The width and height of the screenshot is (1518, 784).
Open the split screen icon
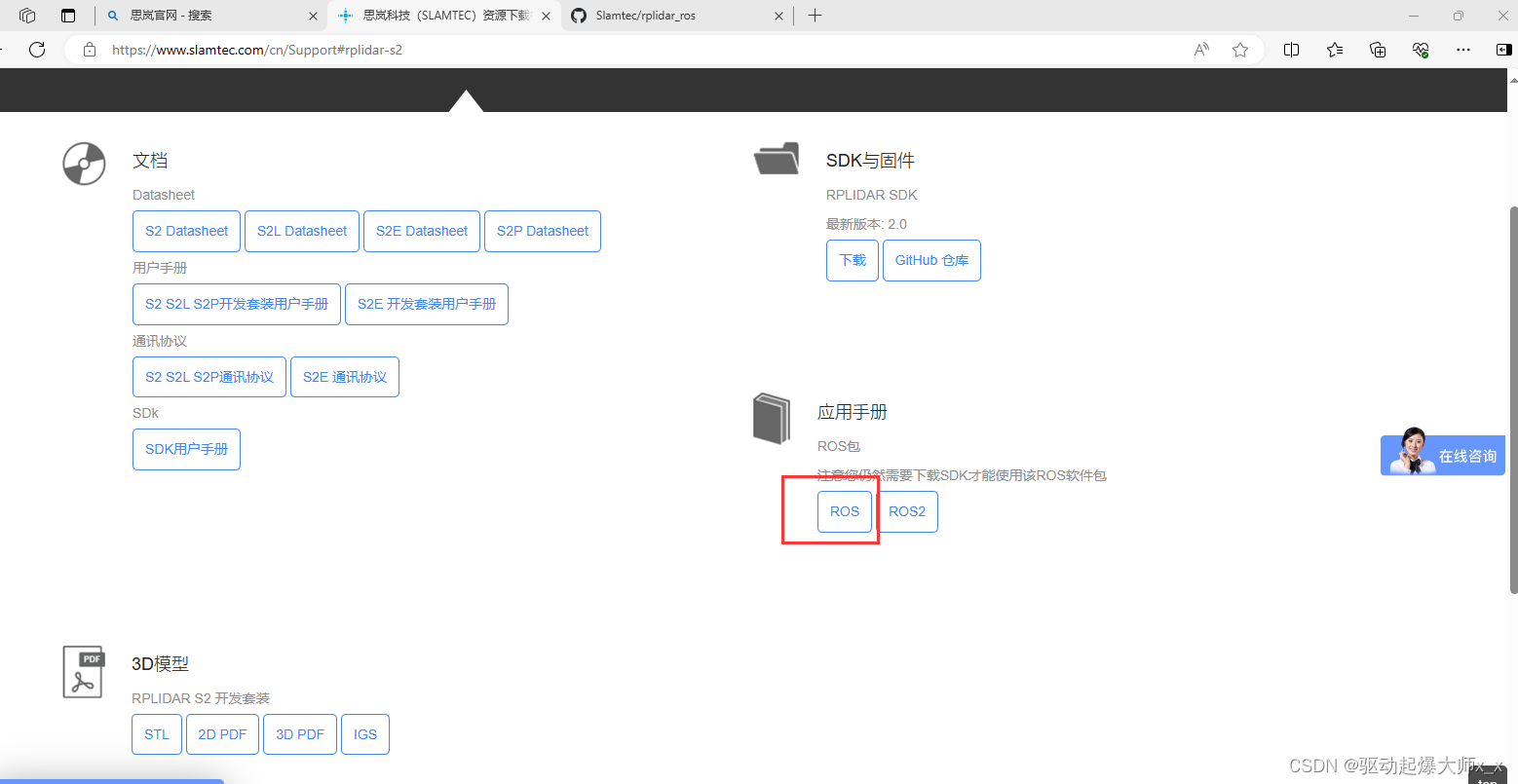[x=1292, y=50]
